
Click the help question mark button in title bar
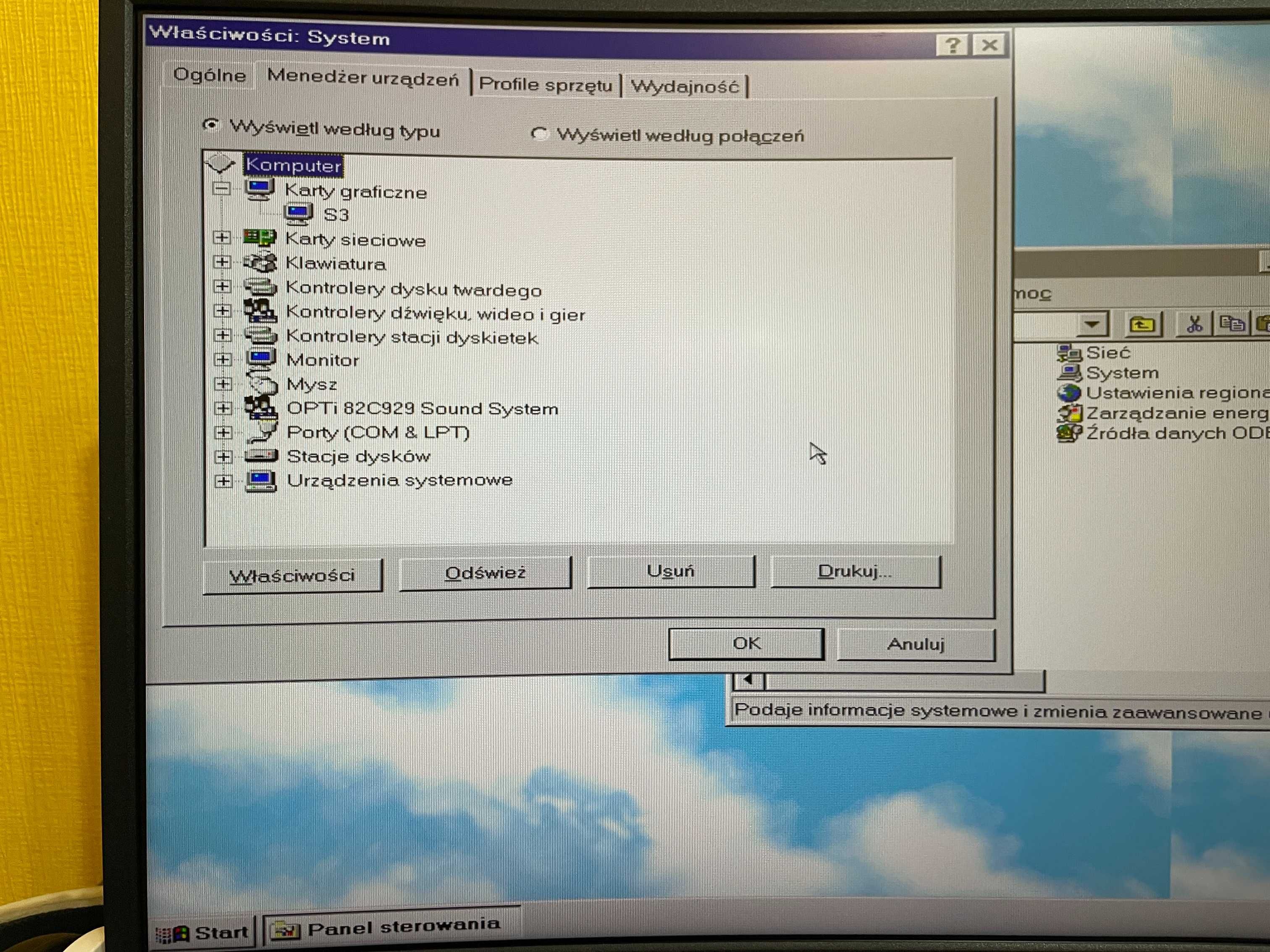953,45
